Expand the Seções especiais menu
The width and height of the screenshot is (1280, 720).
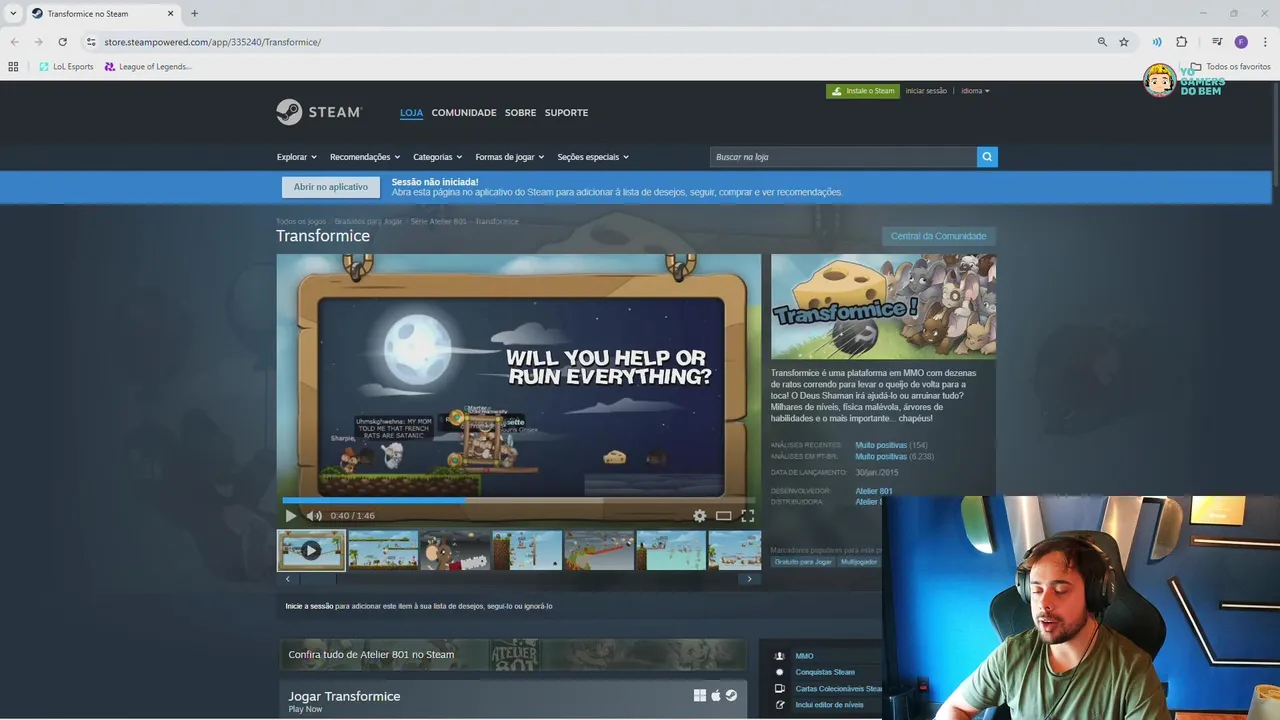click(x=593, y=157)
